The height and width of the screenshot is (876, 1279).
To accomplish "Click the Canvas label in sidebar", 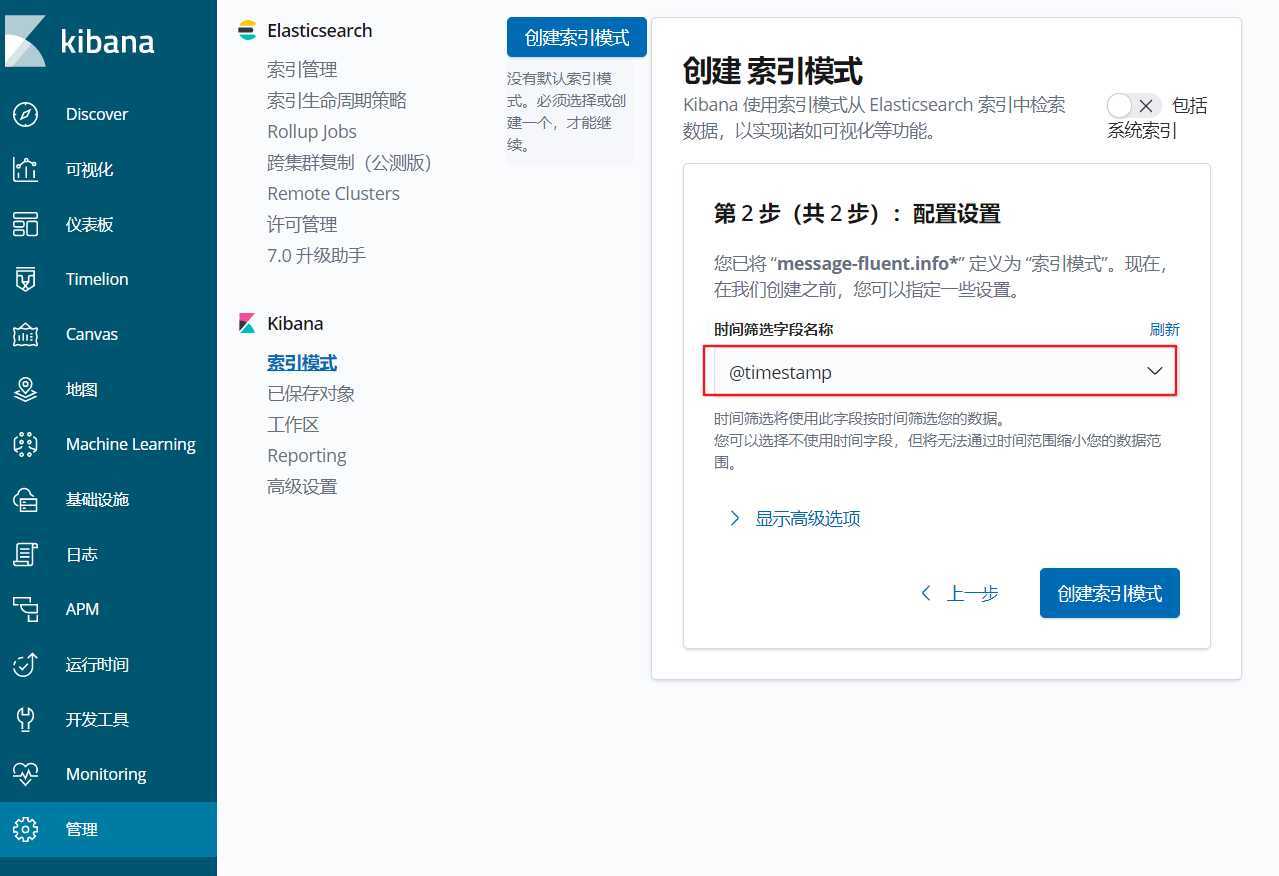I will tap(92, 334).
